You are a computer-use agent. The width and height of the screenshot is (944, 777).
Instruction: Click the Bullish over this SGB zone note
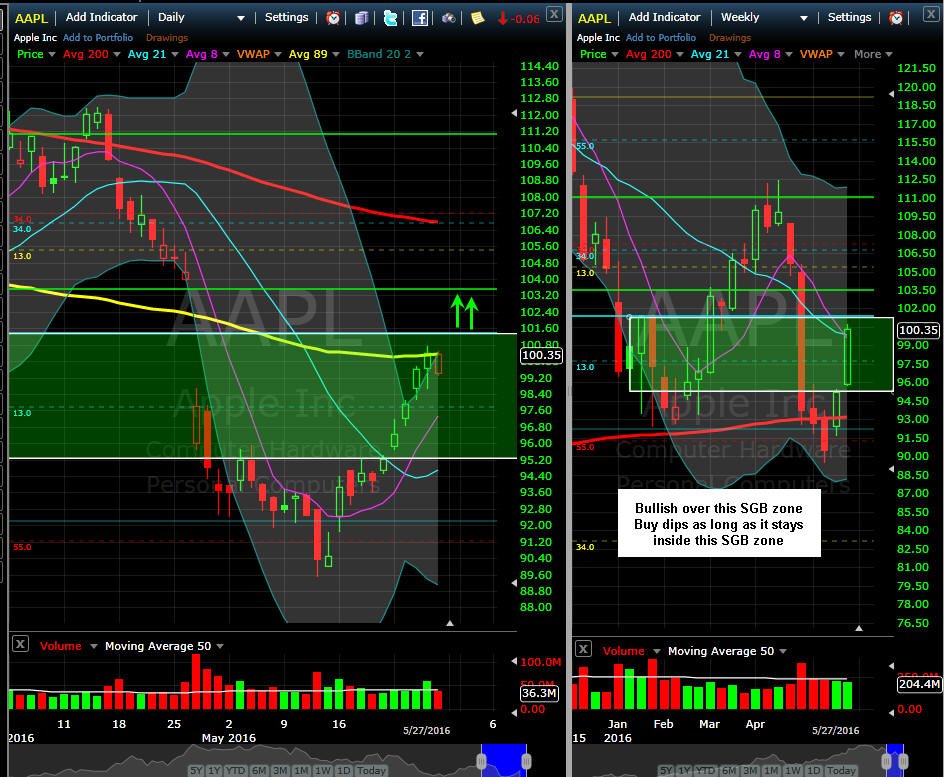coord(719,524)
